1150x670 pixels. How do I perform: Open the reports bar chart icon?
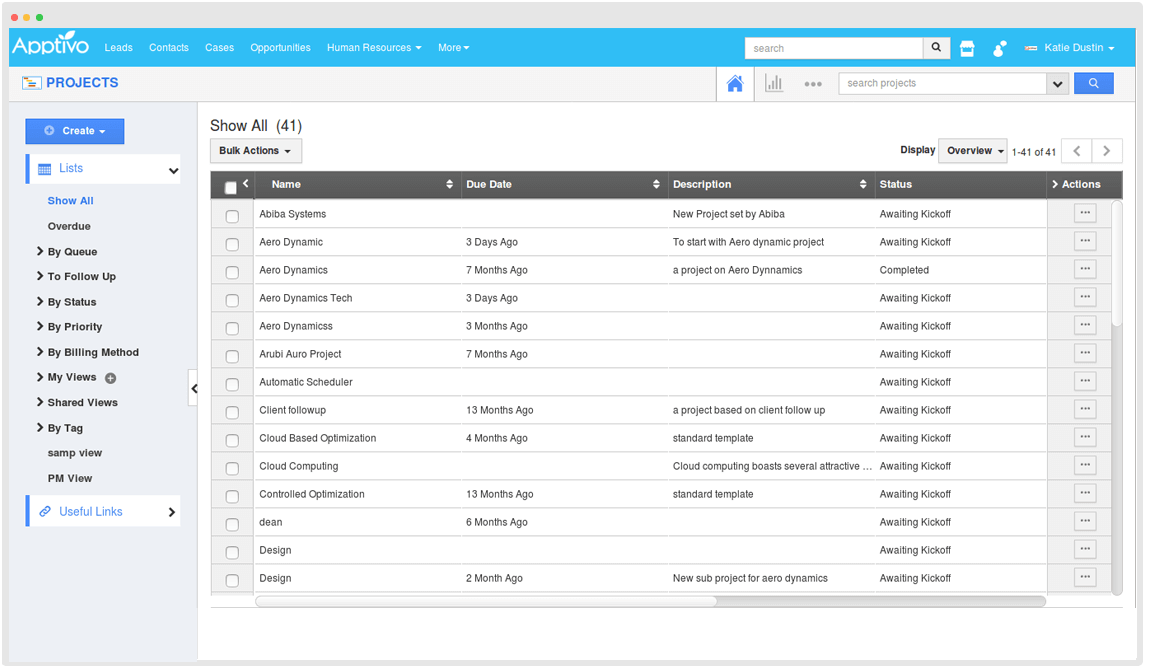pyautogui.click(x=774, y=84)
